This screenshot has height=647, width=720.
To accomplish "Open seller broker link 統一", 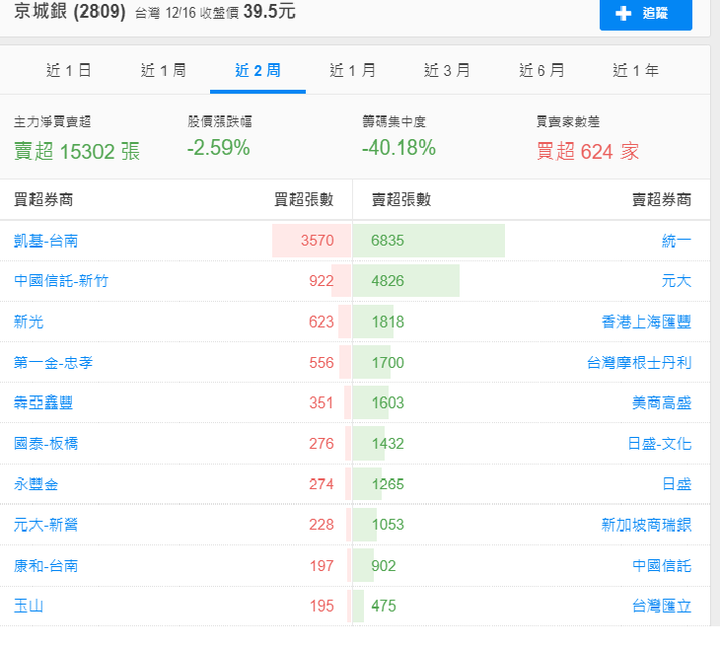I will [x=676, y=241].
